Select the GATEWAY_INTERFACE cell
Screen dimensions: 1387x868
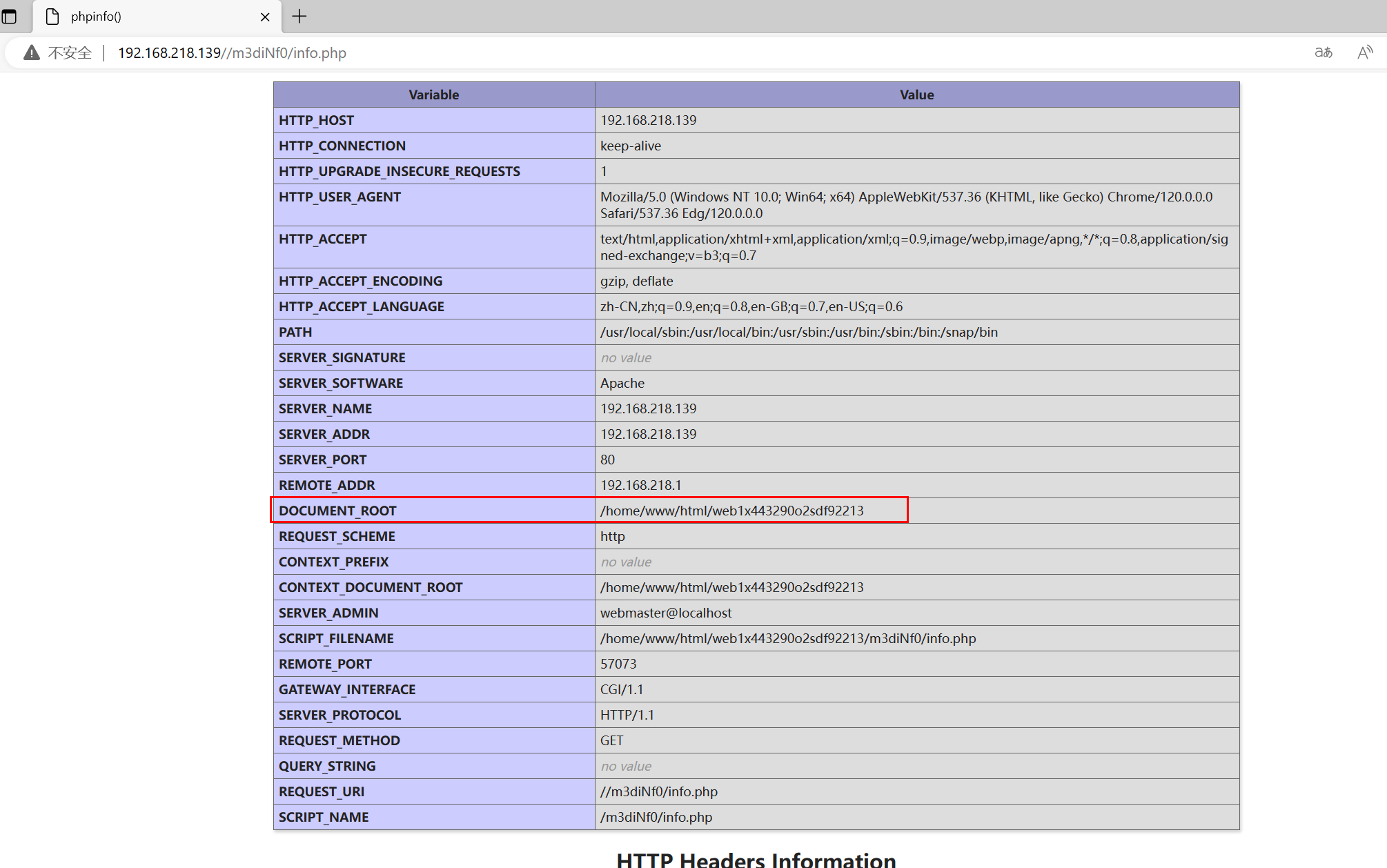[434, 689]
